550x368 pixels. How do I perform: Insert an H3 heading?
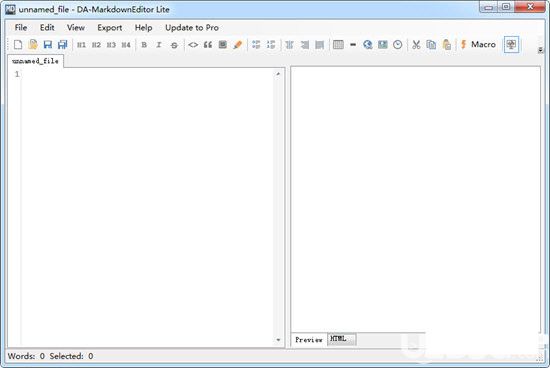coord(111,45)
